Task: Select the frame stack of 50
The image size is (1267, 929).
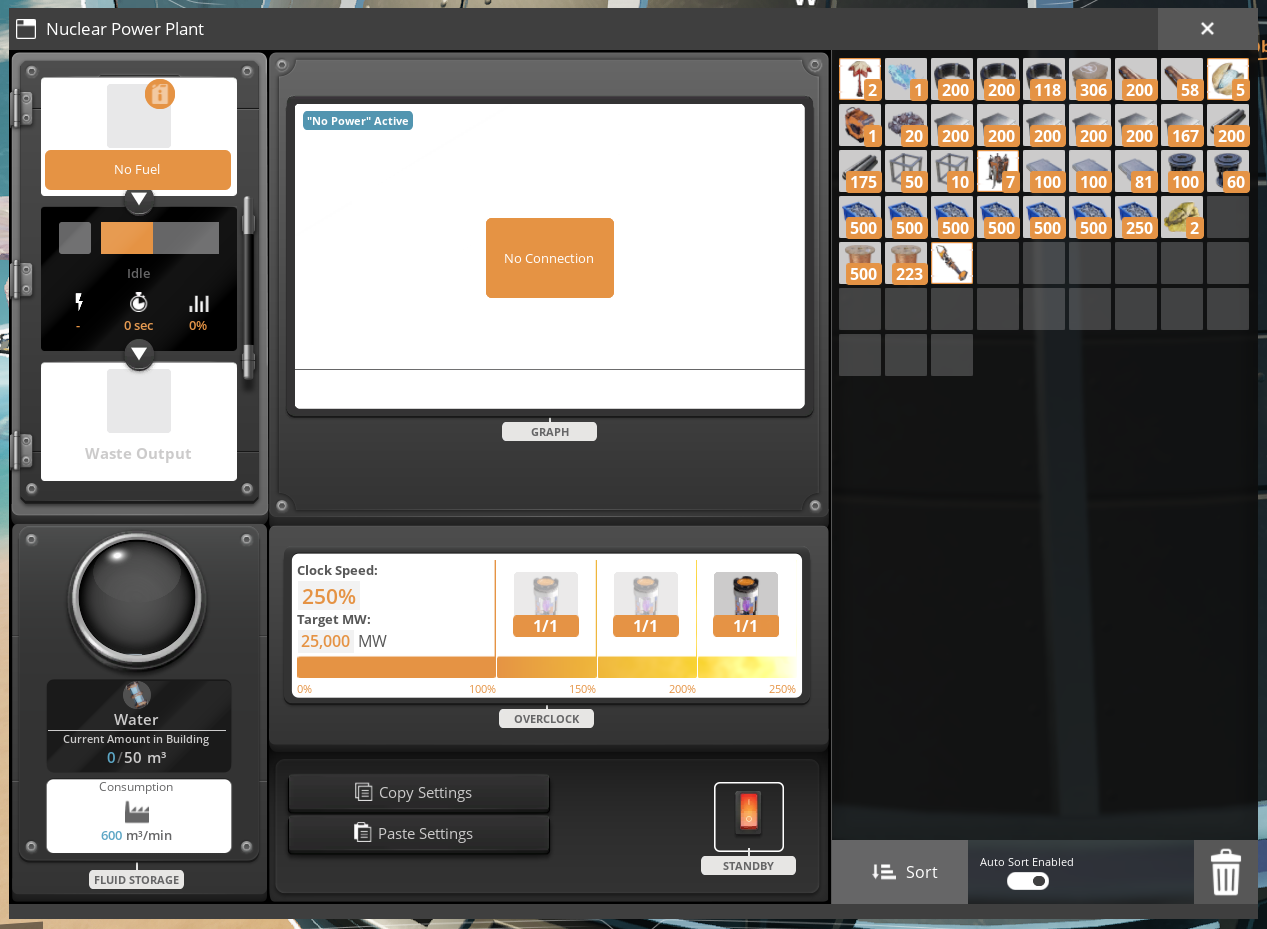Action: pyautogui.click(x=906, y=171)
